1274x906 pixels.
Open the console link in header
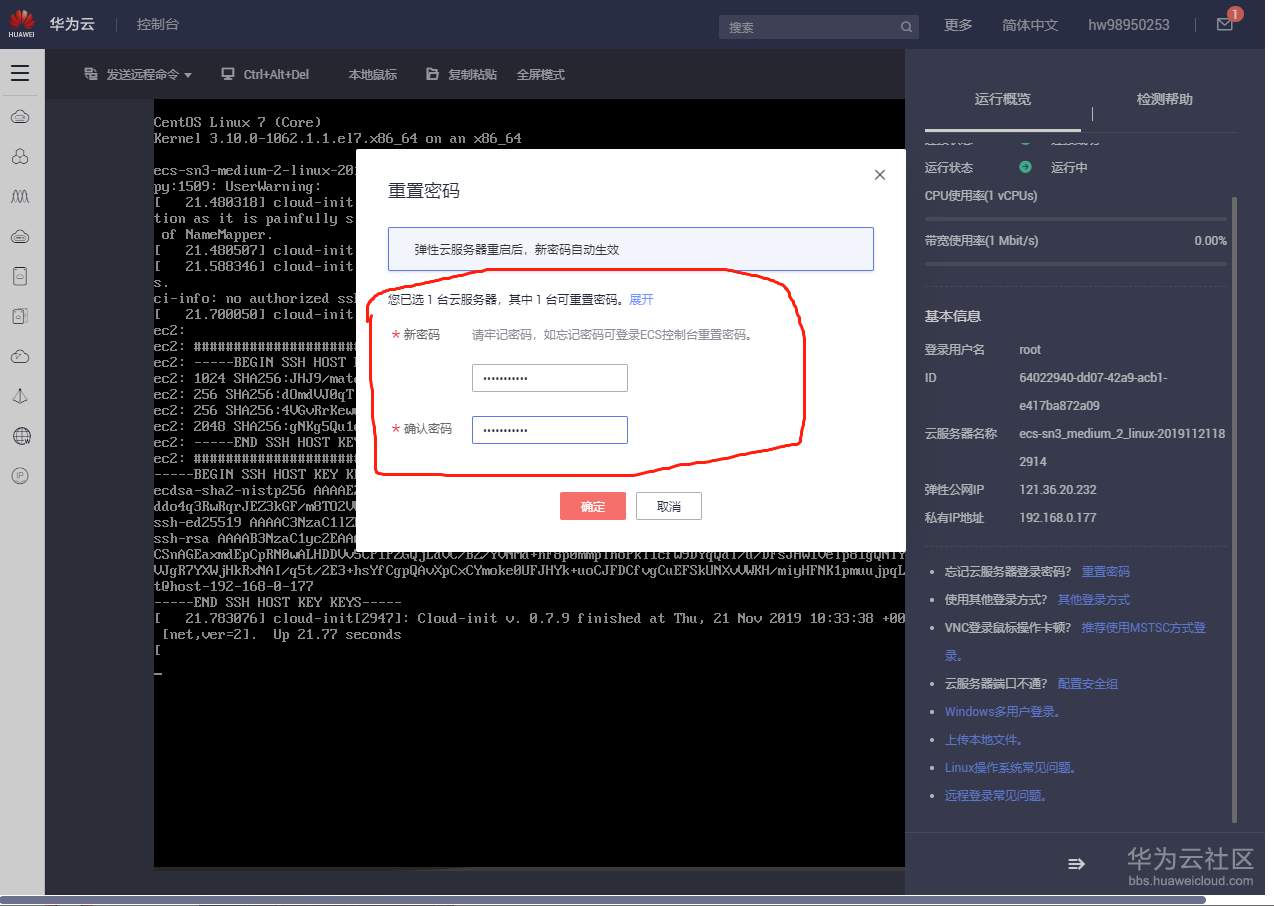coord(158,24)
